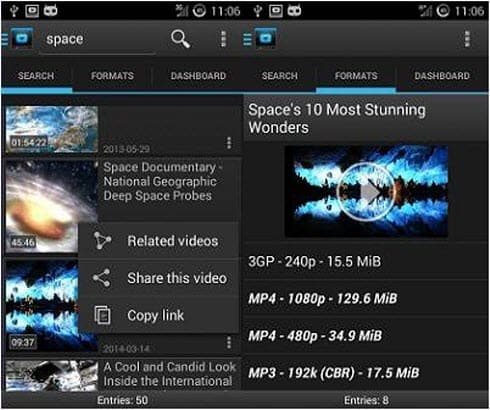Open overflow menu in right screen header
This screenshot has height=410, width=490.
pos(467,39)
